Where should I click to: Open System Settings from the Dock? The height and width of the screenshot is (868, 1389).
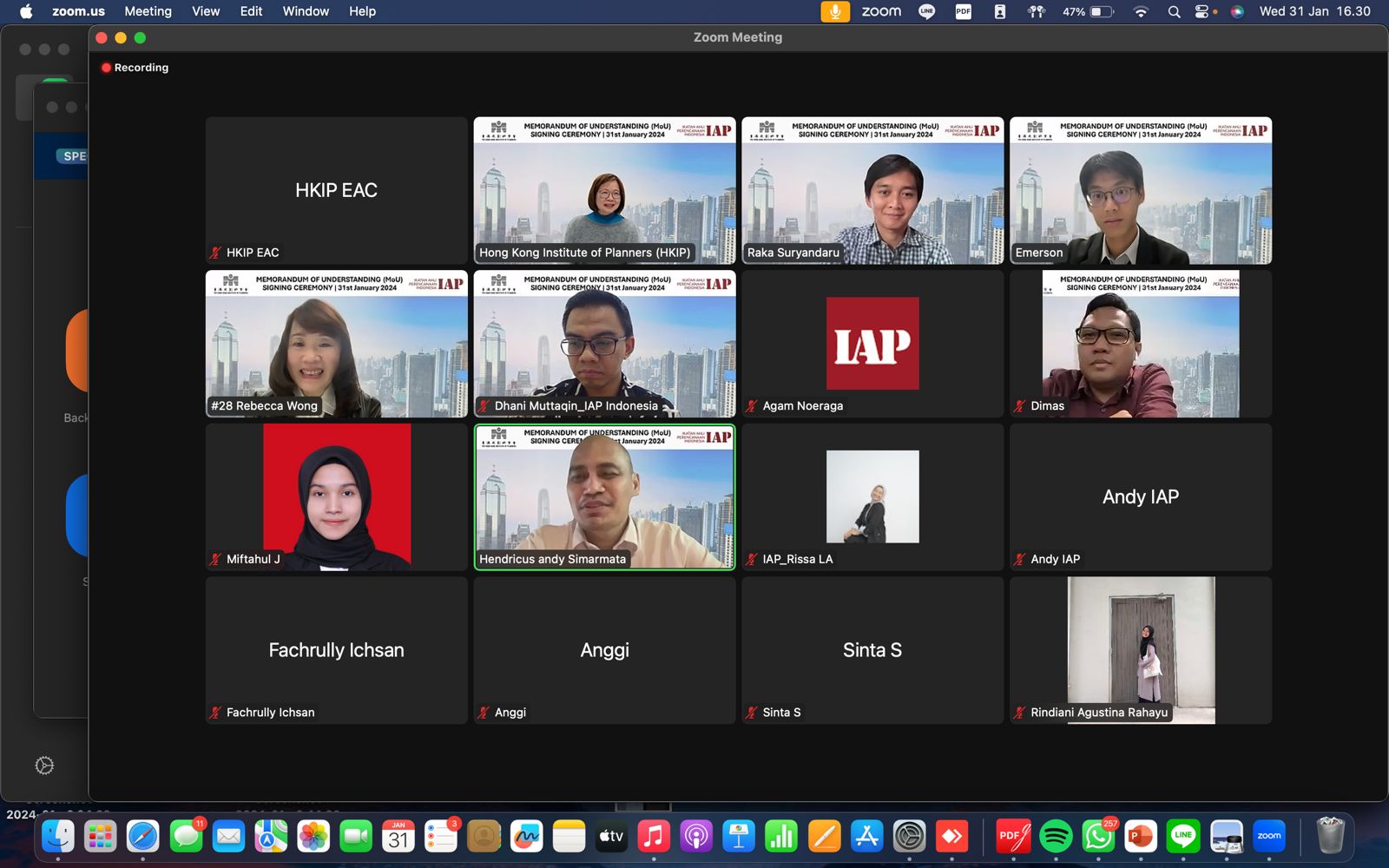tap(909, 837)
